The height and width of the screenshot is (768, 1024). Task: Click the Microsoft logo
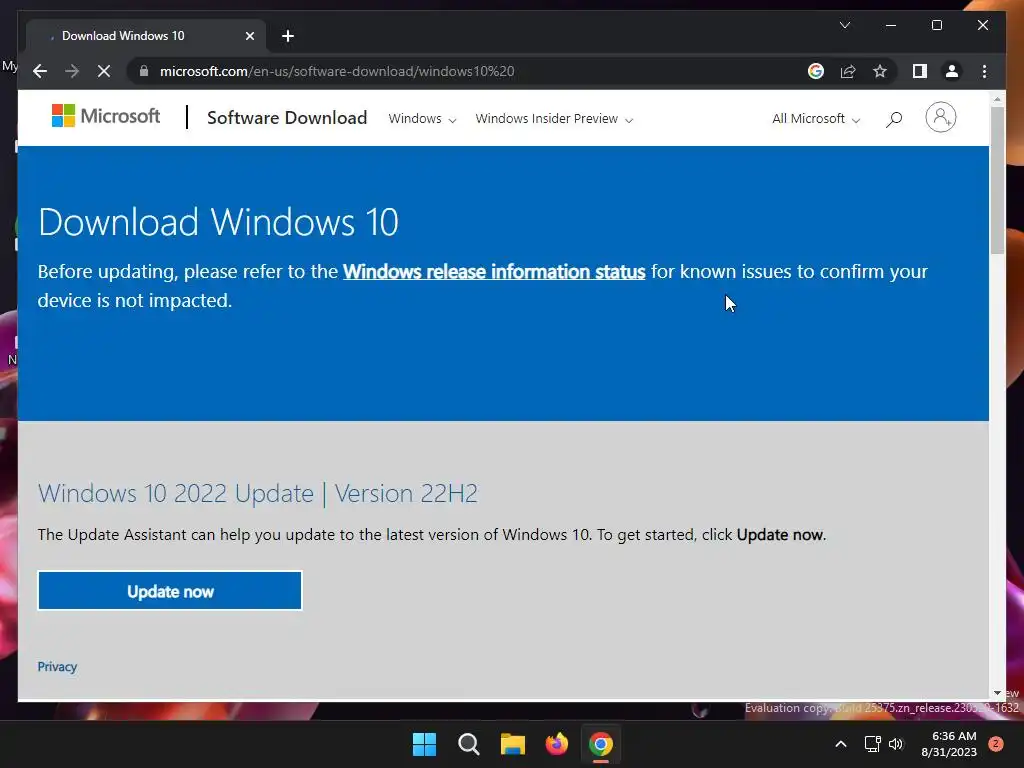point(106,116)
